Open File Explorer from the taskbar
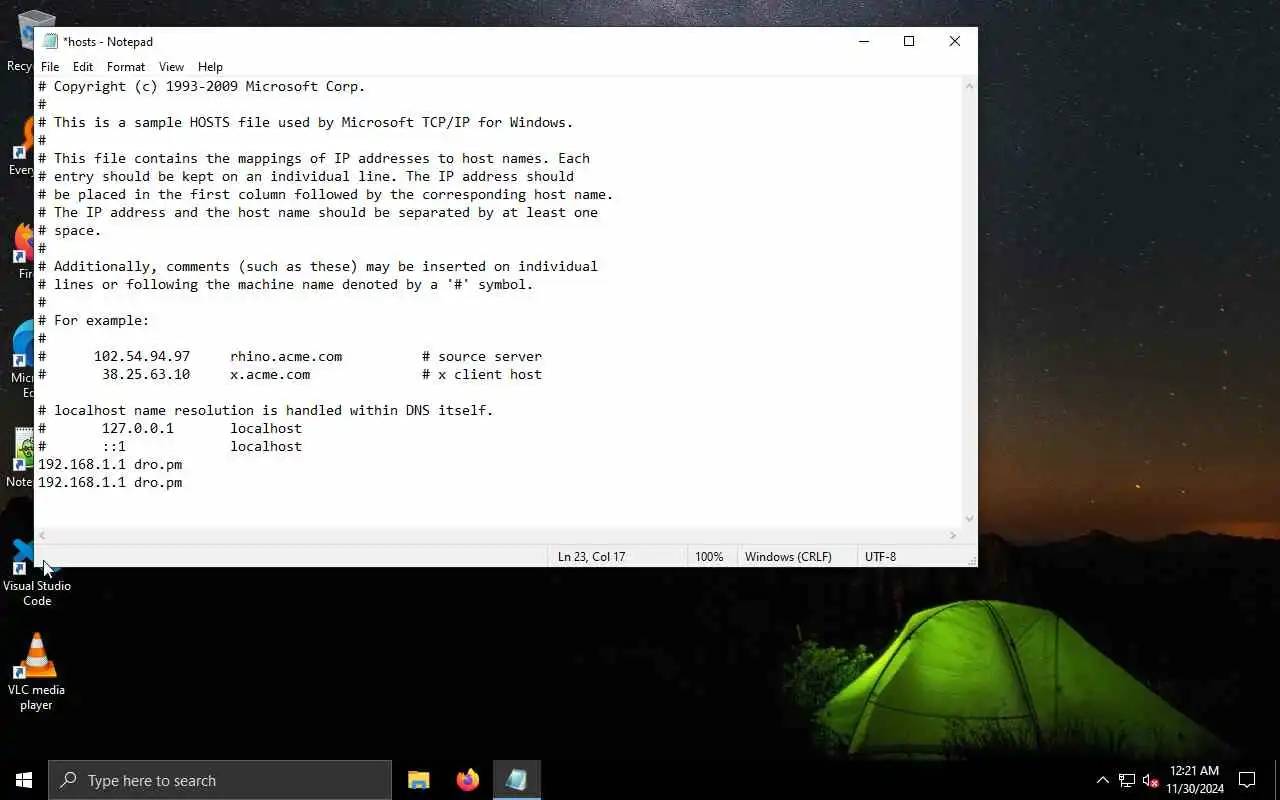The height and width of the screenshot is (800, 1280). 419,780
